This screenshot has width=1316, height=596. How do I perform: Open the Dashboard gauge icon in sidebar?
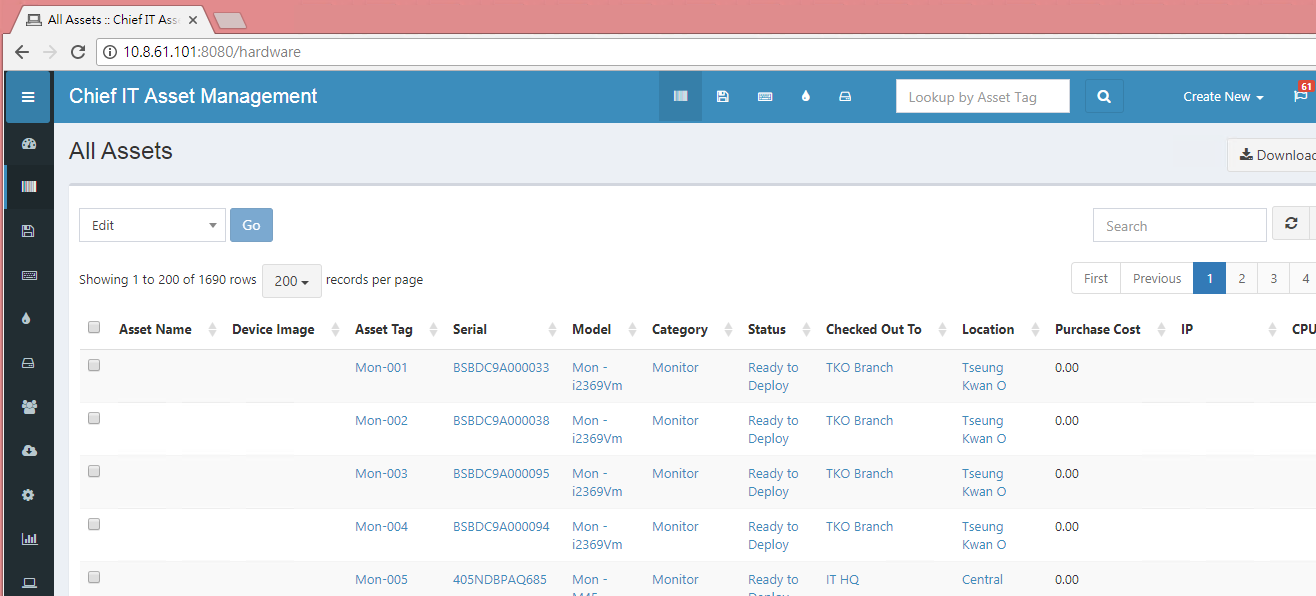point(27,143)
